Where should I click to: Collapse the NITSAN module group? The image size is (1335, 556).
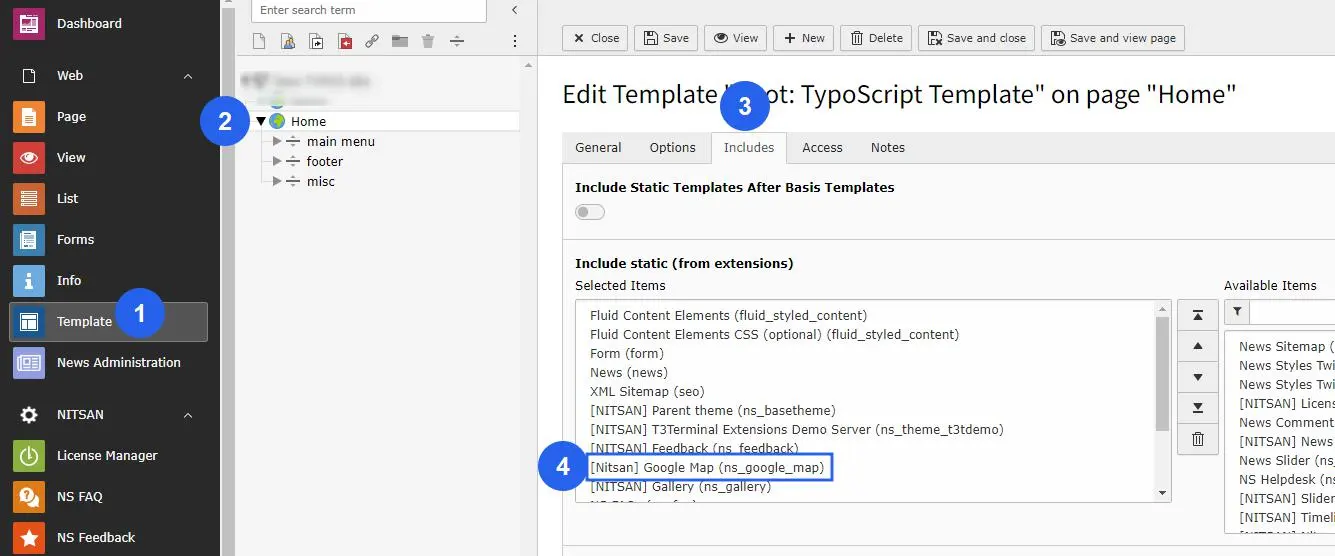(188, 415)
